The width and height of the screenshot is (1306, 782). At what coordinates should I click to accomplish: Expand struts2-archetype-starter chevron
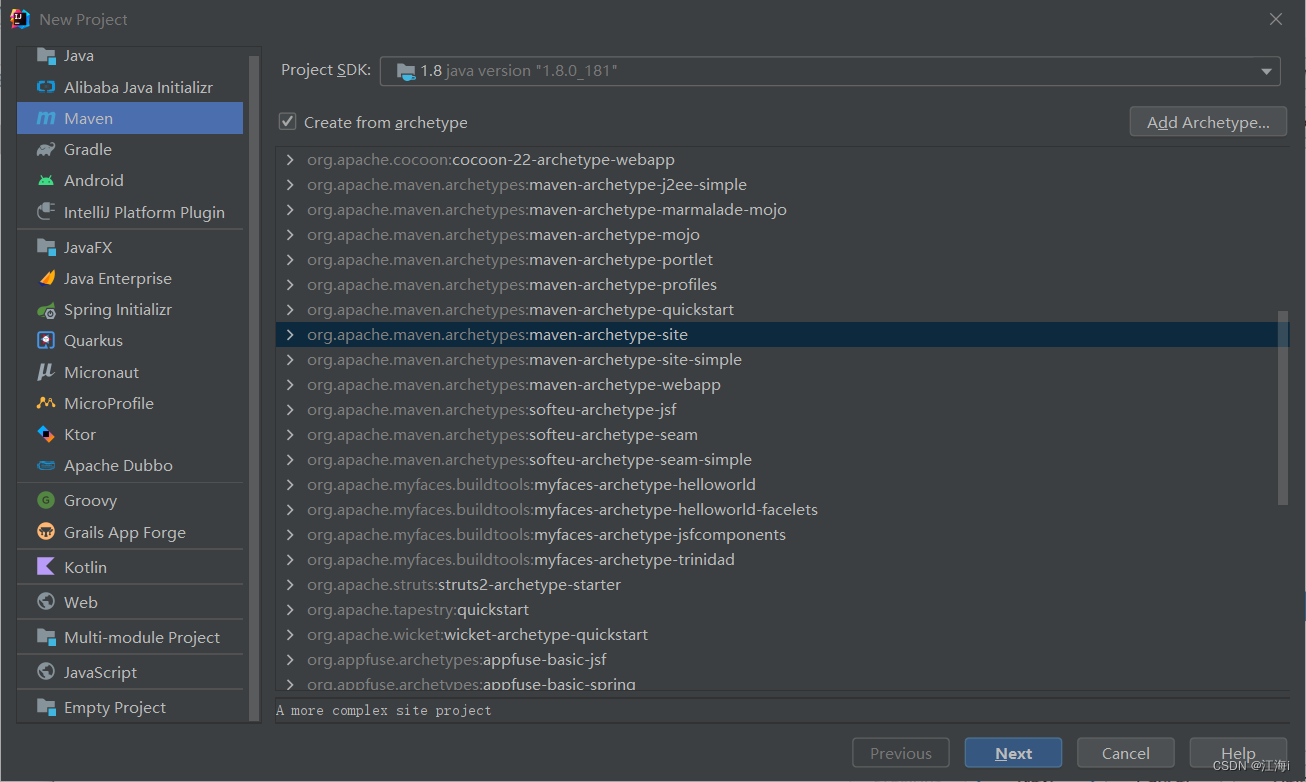click(290, 585)
